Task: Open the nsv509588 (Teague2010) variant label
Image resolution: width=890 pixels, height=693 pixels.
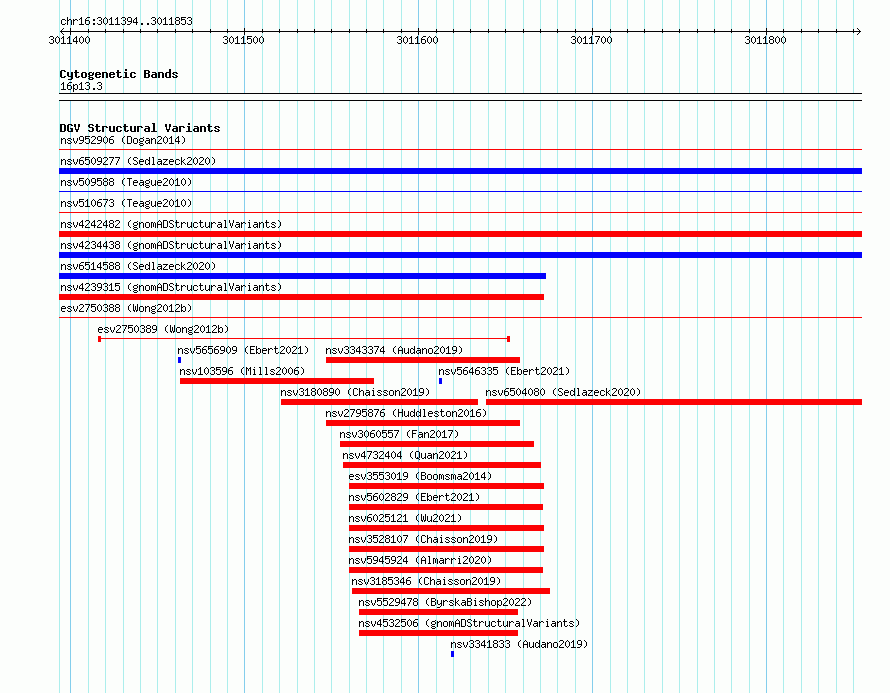Action: (126, 182)
